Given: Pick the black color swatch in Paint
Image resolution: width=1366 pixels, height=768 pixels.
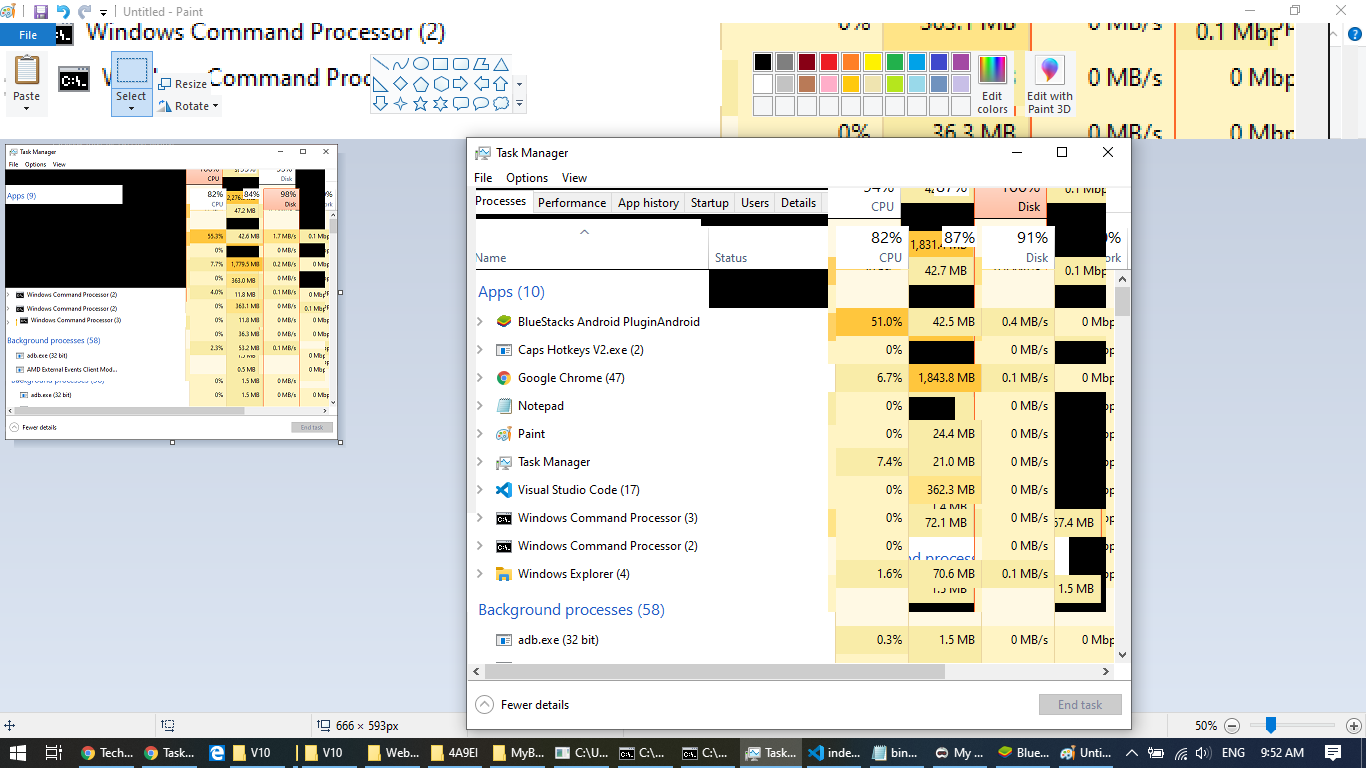Looking at the screenshot, I should click(x=763, y=62).
